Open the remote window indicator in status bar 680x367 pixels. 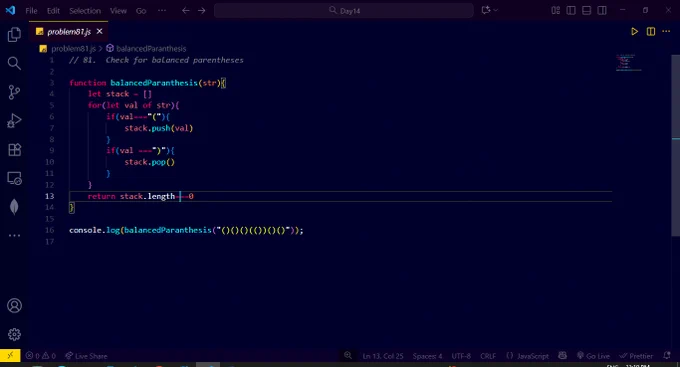click(10, 356)
